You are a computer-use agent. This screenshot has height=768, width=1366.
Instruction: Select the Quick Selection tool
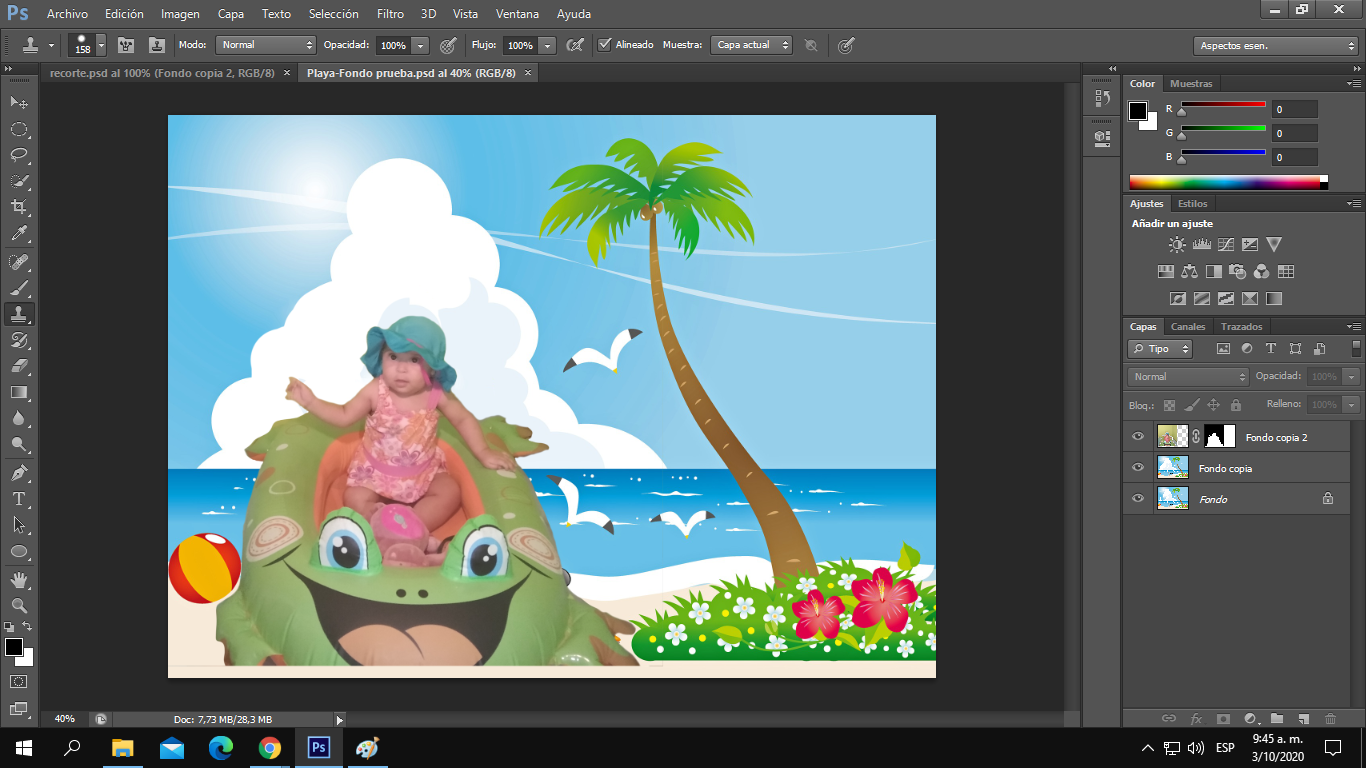click(19, 181)
